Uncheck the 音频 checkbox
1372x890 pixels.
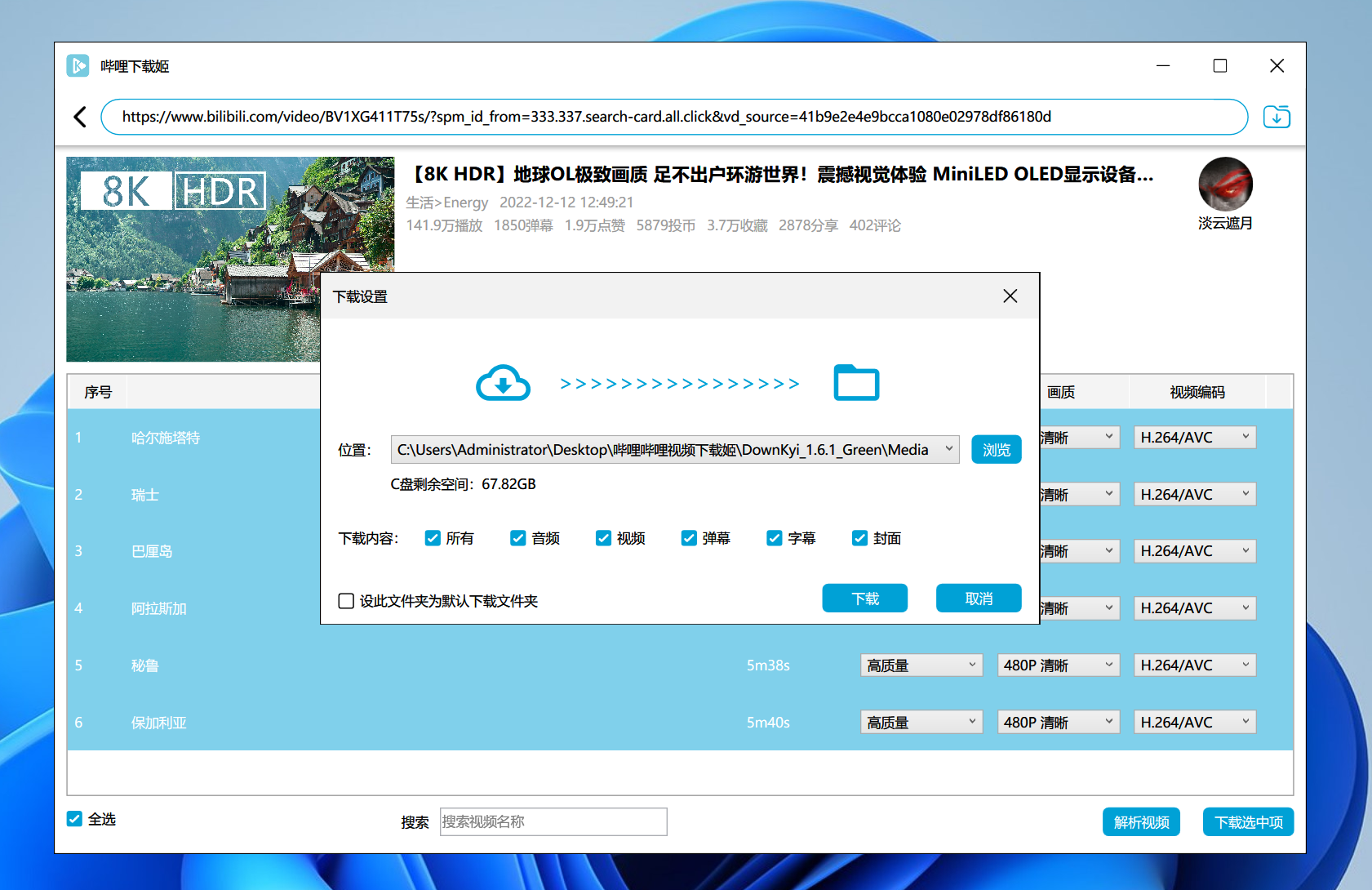pos(517,538)
